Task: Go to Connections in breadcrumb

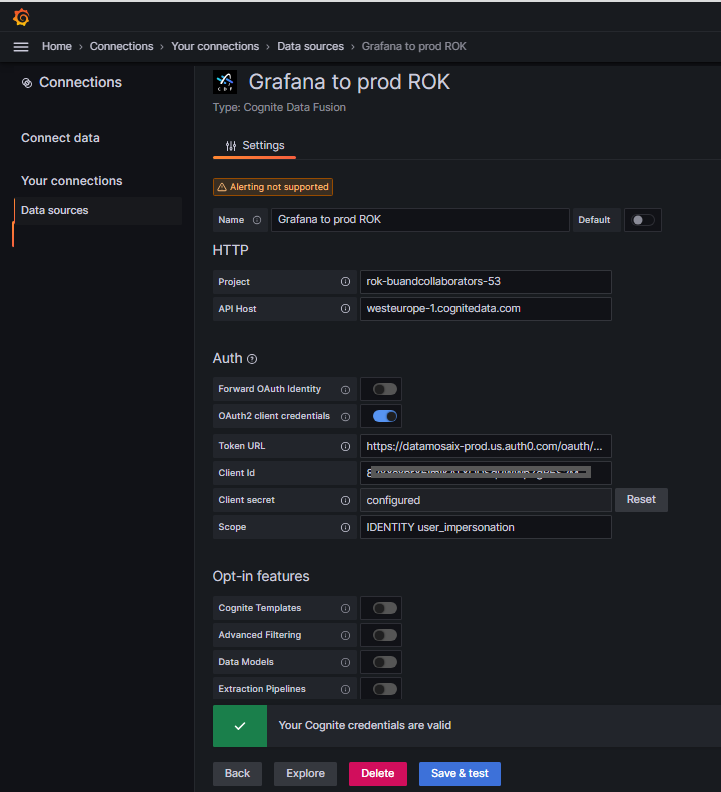Action: (121, 47)
